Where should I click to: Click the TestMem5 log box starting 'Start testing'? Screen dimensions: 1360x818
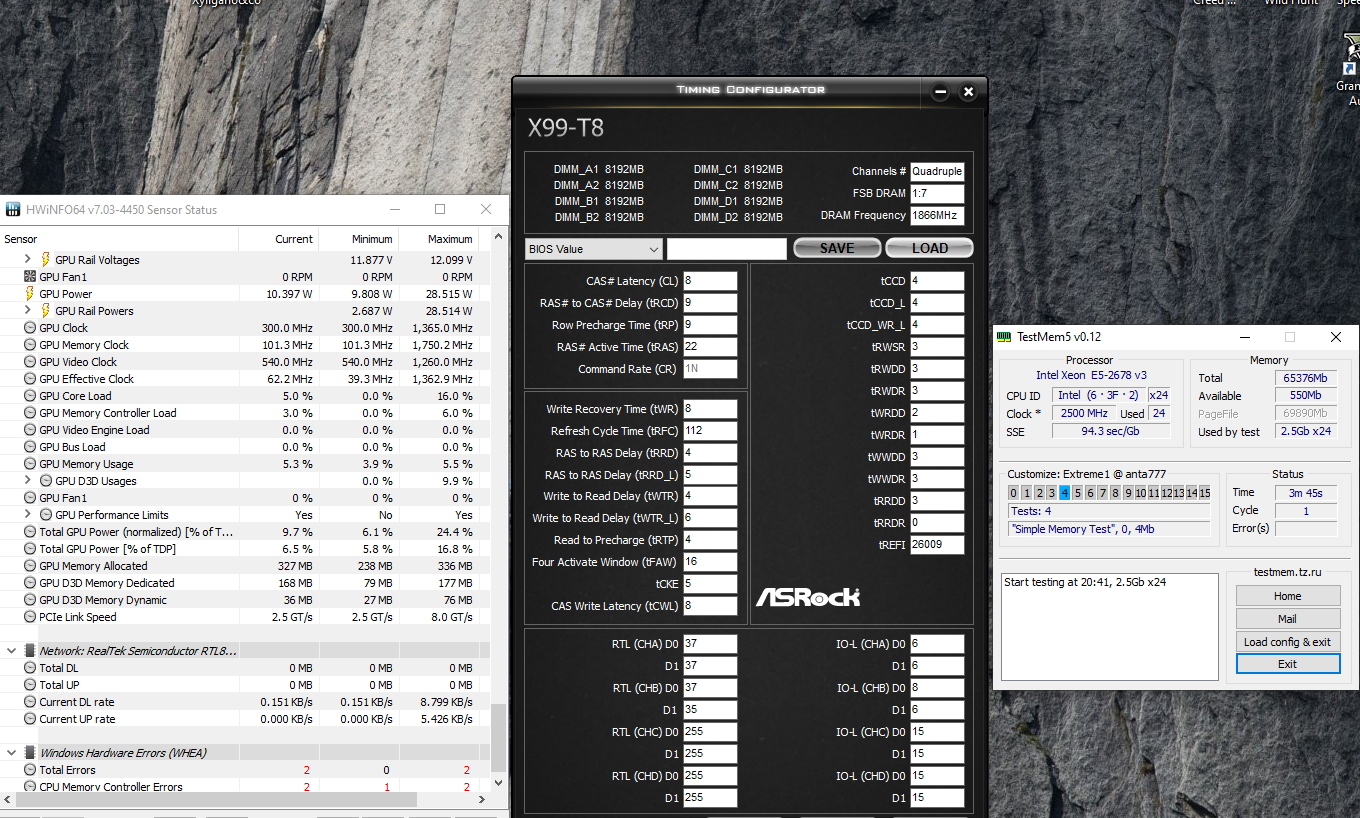1110,625
